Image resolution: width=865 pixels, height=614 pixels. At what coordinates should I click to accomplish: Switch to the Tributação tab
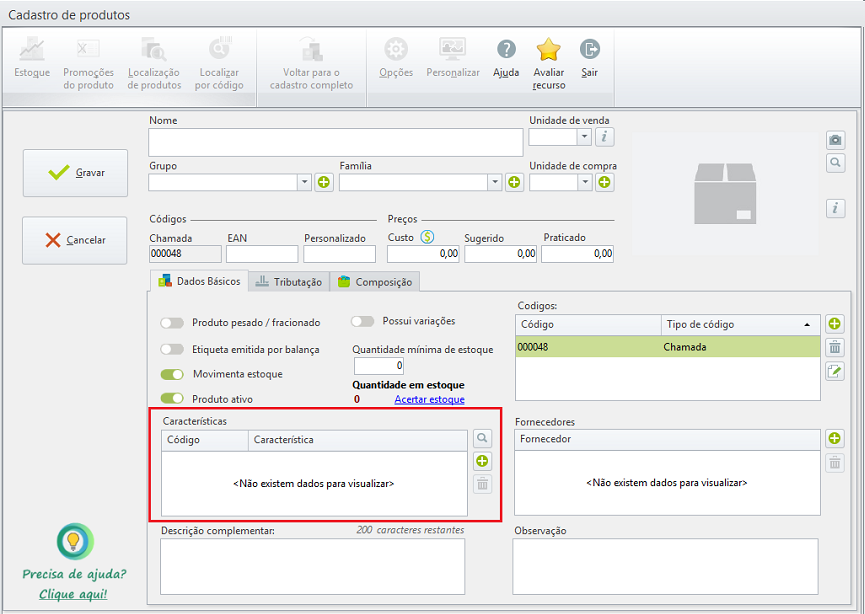coord(288,282)
